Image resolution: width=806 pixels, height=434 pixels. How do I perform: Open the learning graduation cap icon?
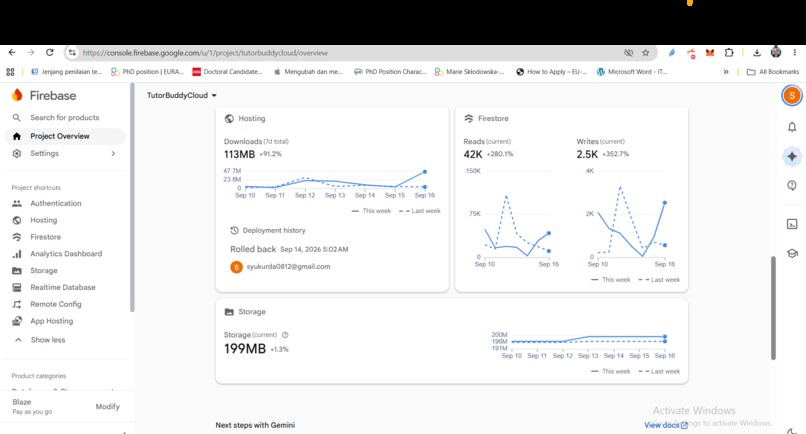pos(792,254)
